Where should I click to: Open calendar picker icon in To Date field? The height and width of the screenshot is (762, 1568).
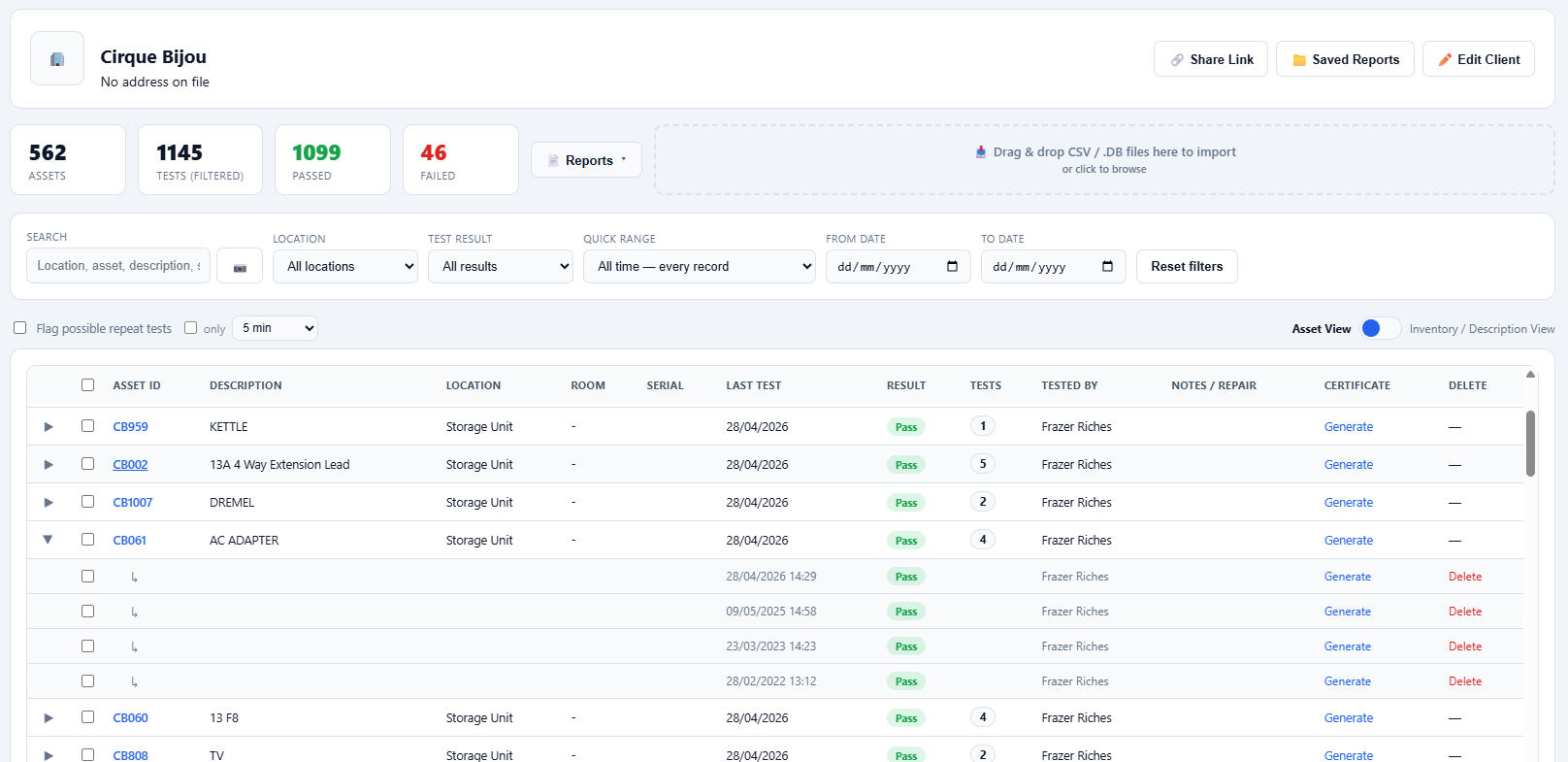tap(1107, 266)
